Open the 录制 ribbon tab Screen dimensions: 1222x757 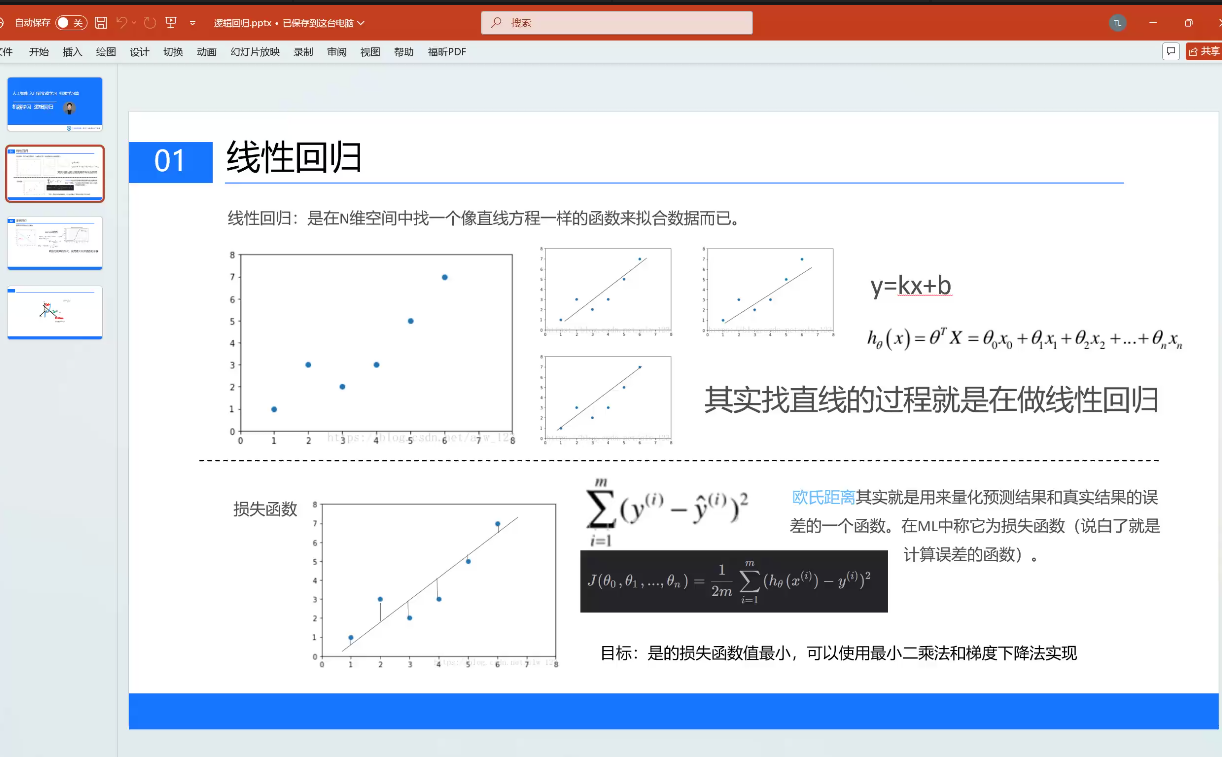pos(303,52)
